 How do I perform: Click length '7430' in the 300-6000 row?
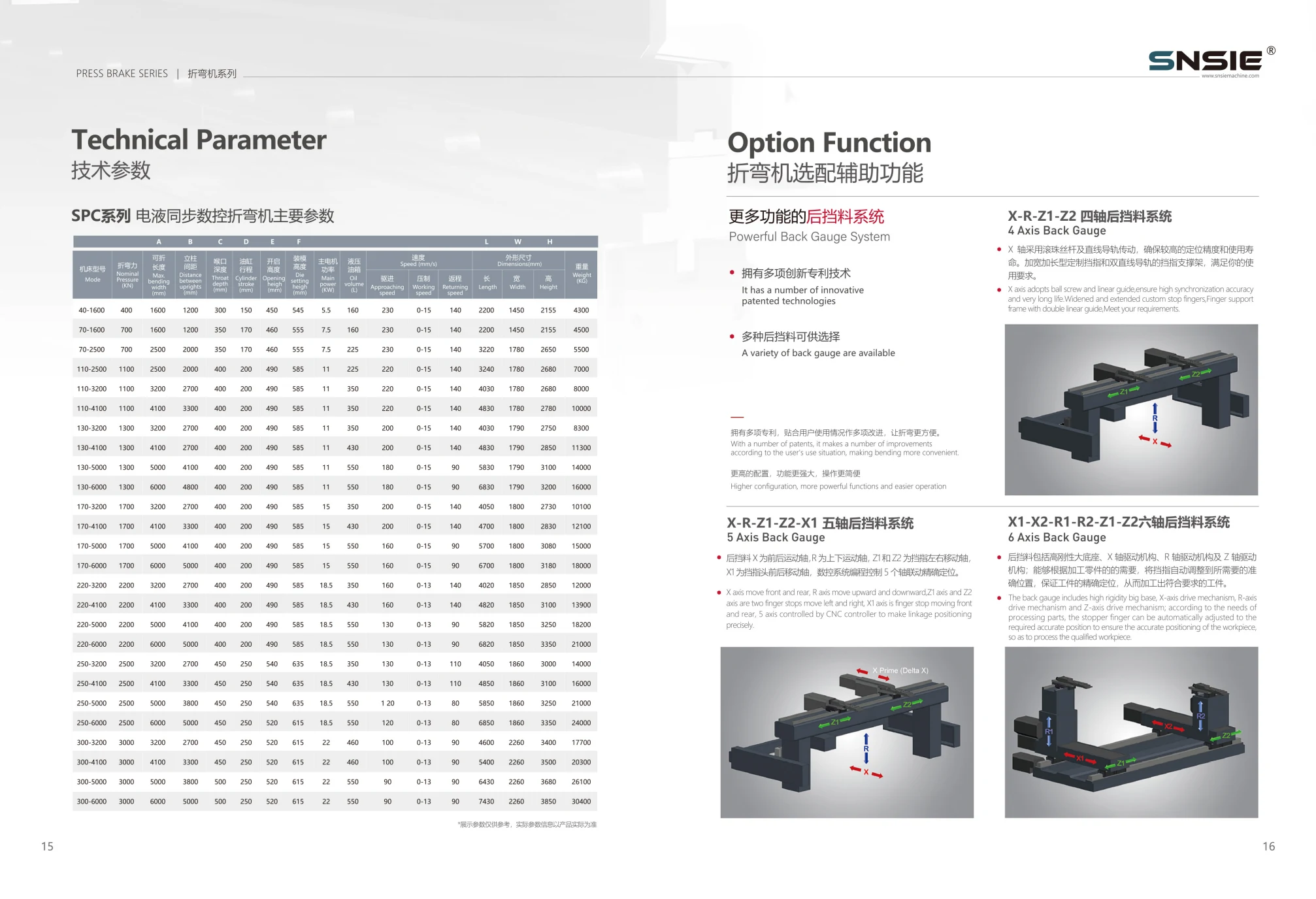pos(486,801)
